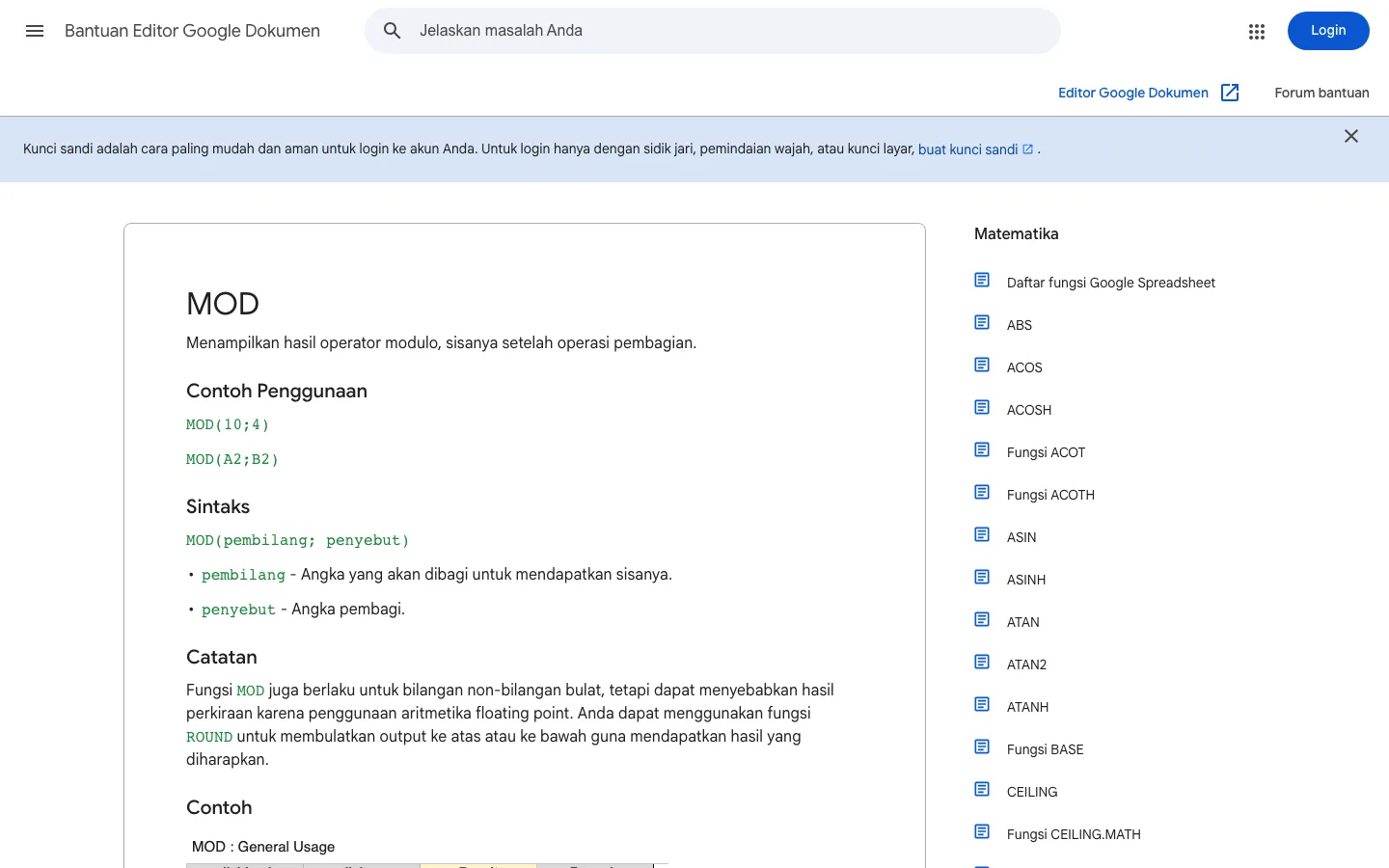Click the document icon beside ATANH

[x=982, y=705]
